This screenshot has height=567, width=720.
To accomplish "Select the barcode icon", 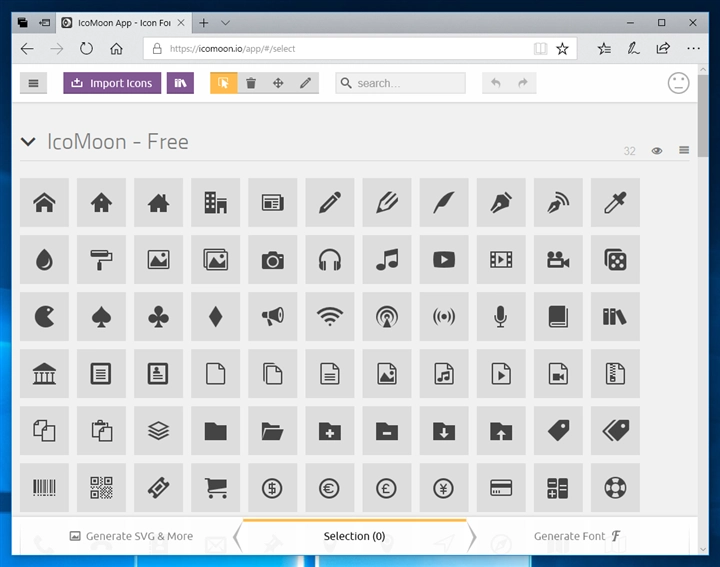I will pos(44,488).
